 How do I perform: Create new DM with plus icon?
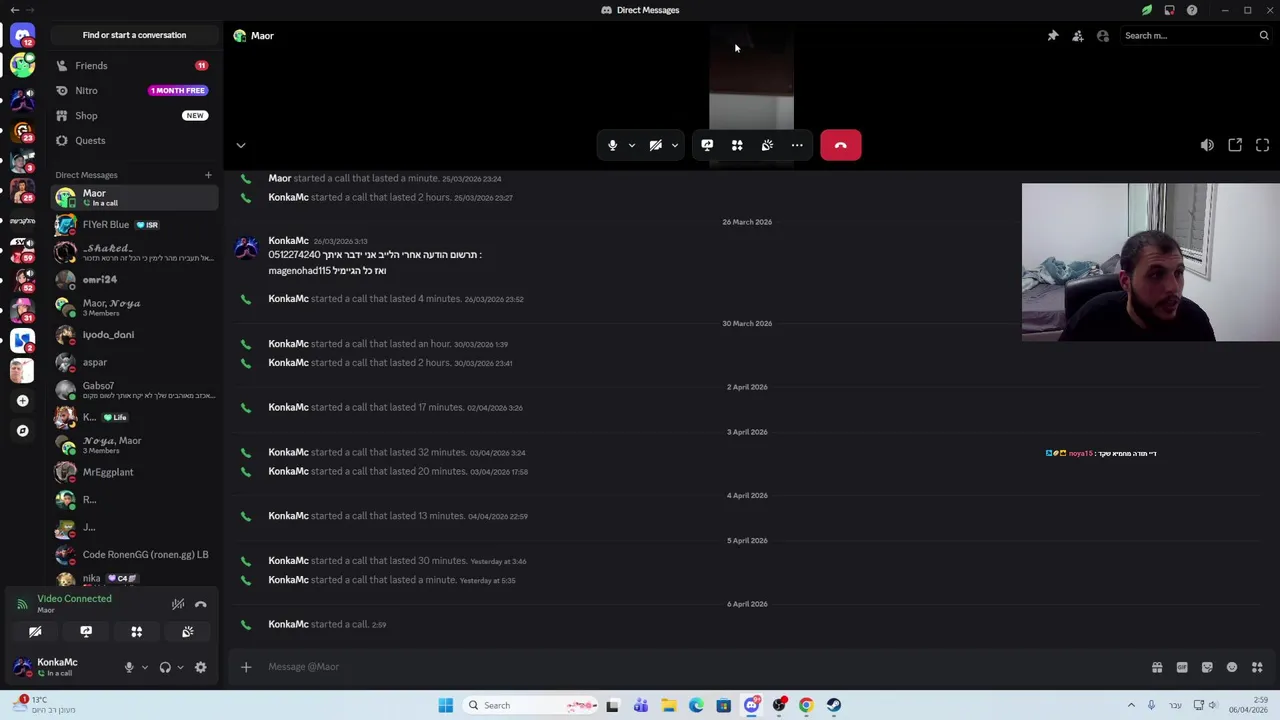(208, 175)
